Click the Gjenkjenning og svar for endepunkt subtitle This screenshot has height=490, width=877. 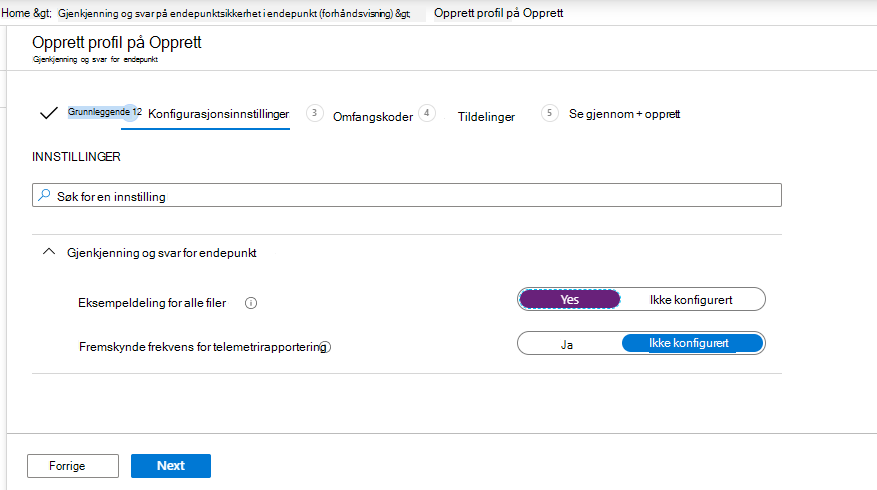95,59
